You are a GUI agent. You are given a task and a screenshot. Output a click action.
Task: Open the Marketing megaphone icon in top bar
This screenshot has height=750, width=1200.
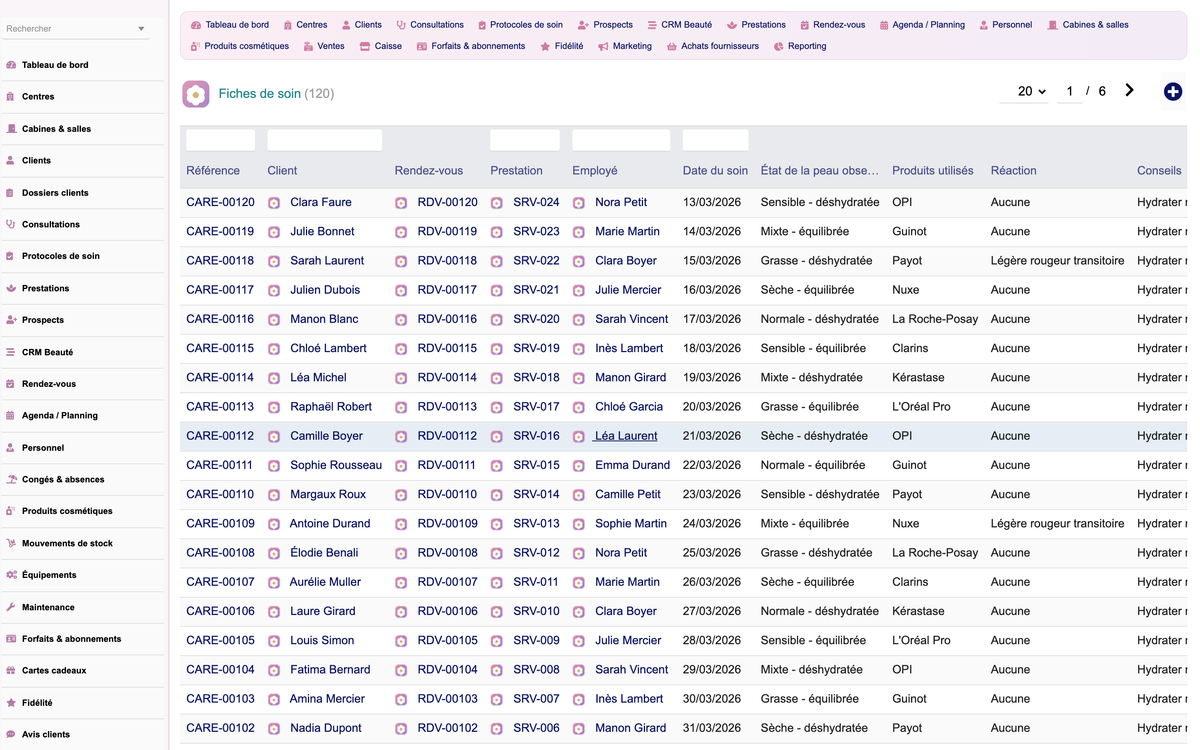tap(603, 46)
